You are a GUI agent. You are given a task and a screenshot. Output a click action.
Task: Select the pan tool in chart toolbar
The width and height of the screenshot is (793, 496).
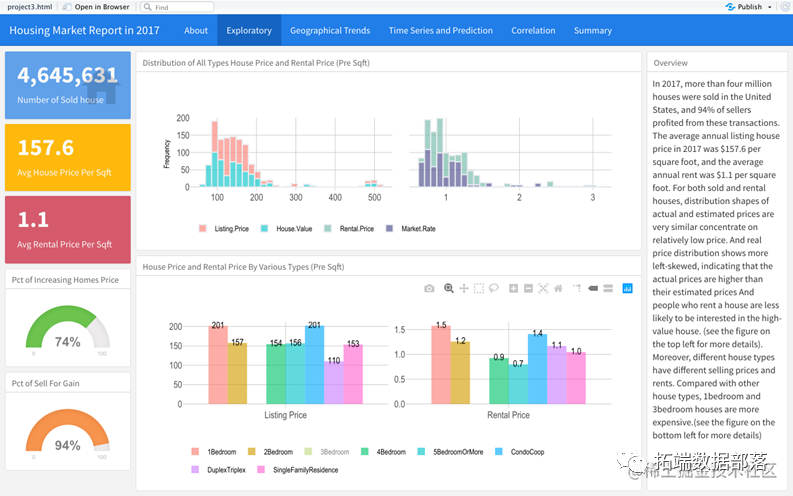[x=464, y=288]
